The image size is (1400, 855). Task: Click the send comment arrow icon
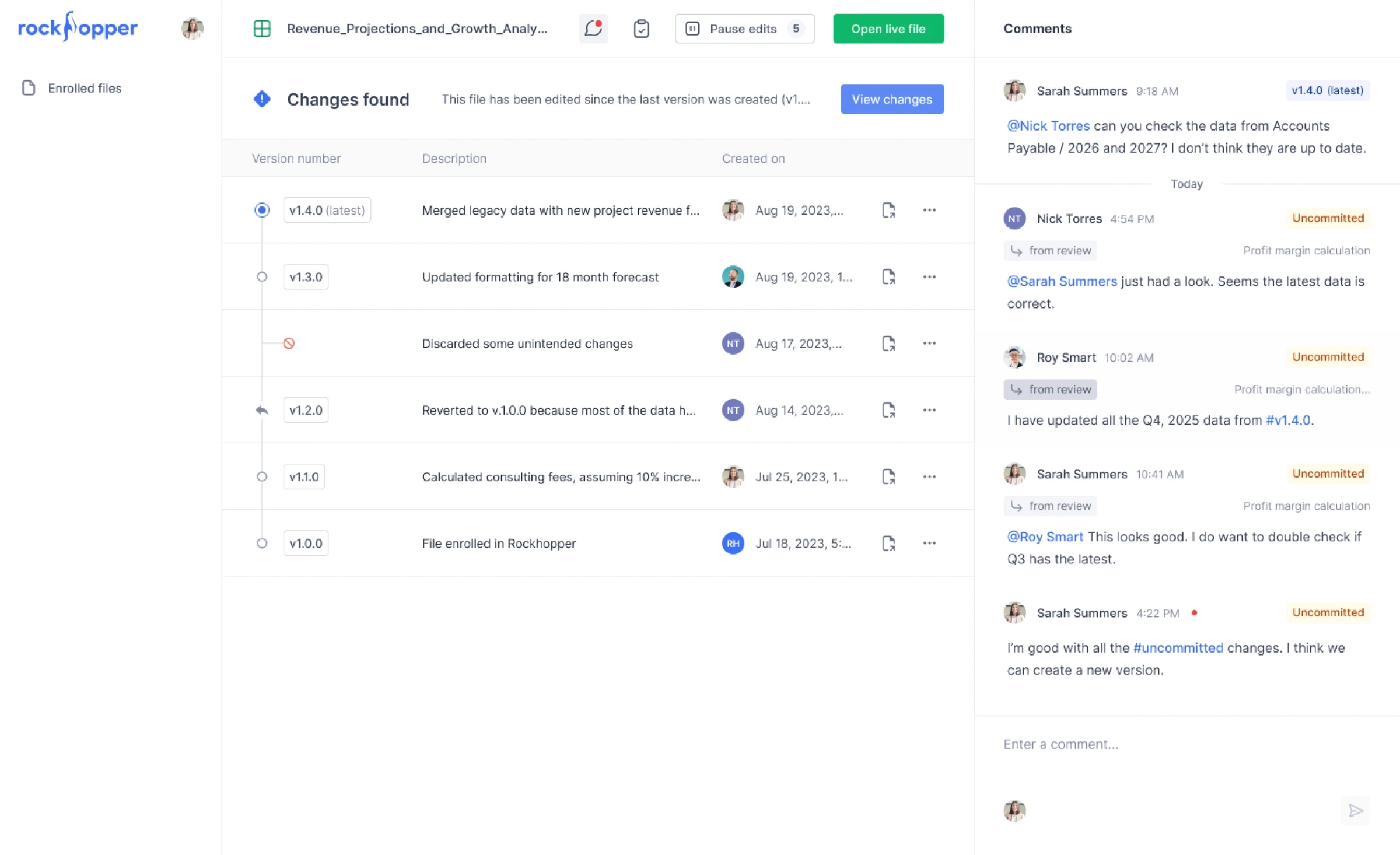point(1355,811)
